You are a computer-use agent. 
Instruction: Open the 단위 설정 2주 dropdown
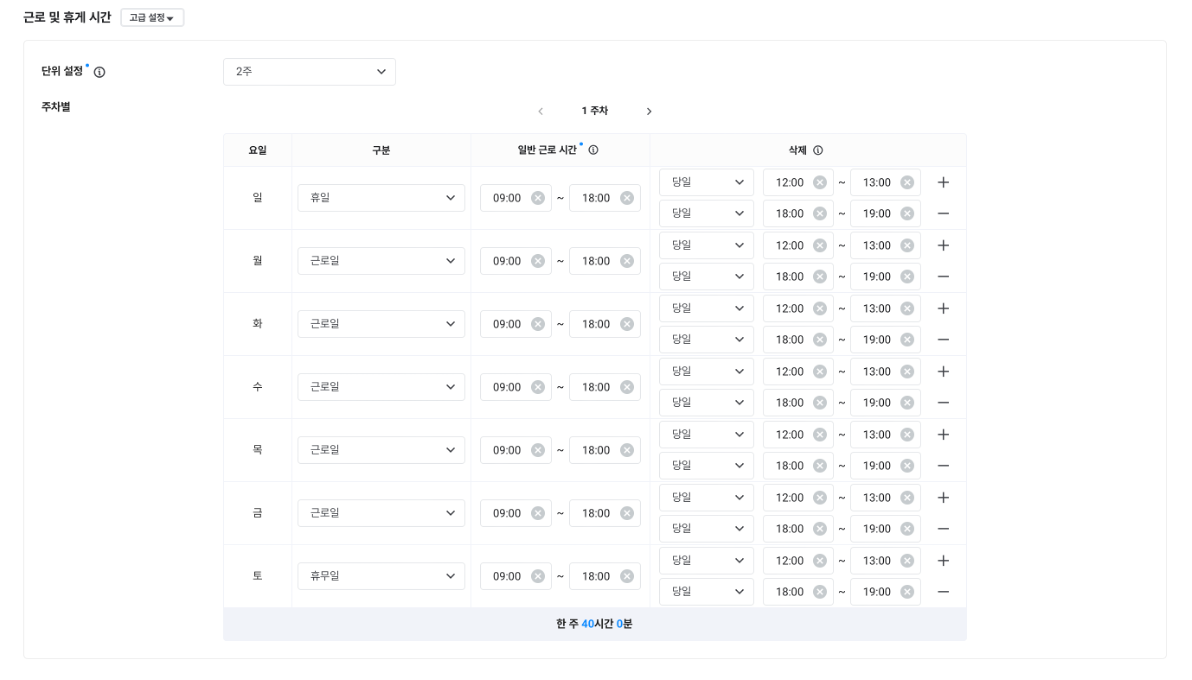pos(309,72)
